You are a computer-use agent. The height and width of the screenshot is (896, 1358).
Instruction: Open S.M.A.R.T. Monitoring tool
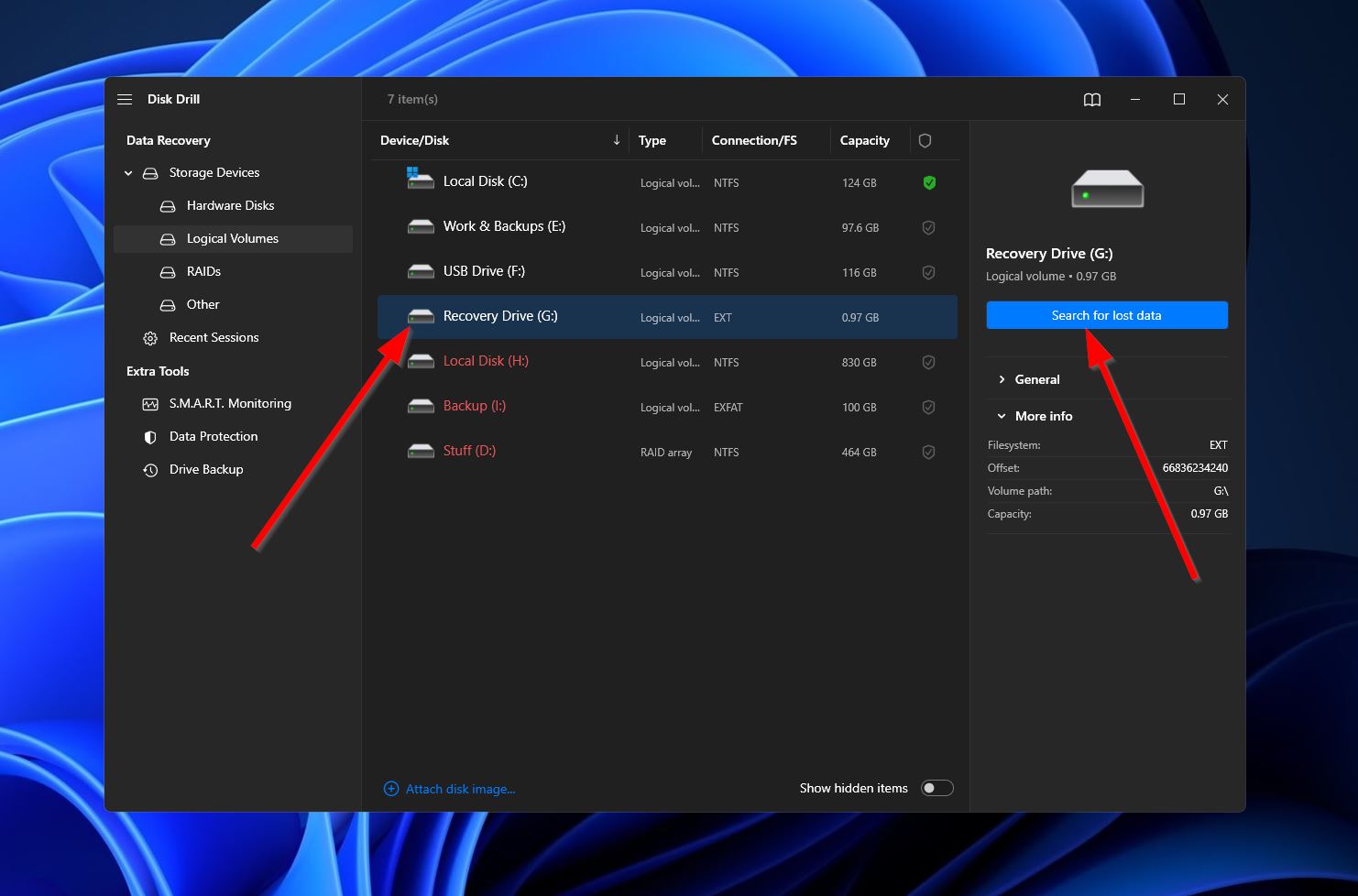[230, 403]
